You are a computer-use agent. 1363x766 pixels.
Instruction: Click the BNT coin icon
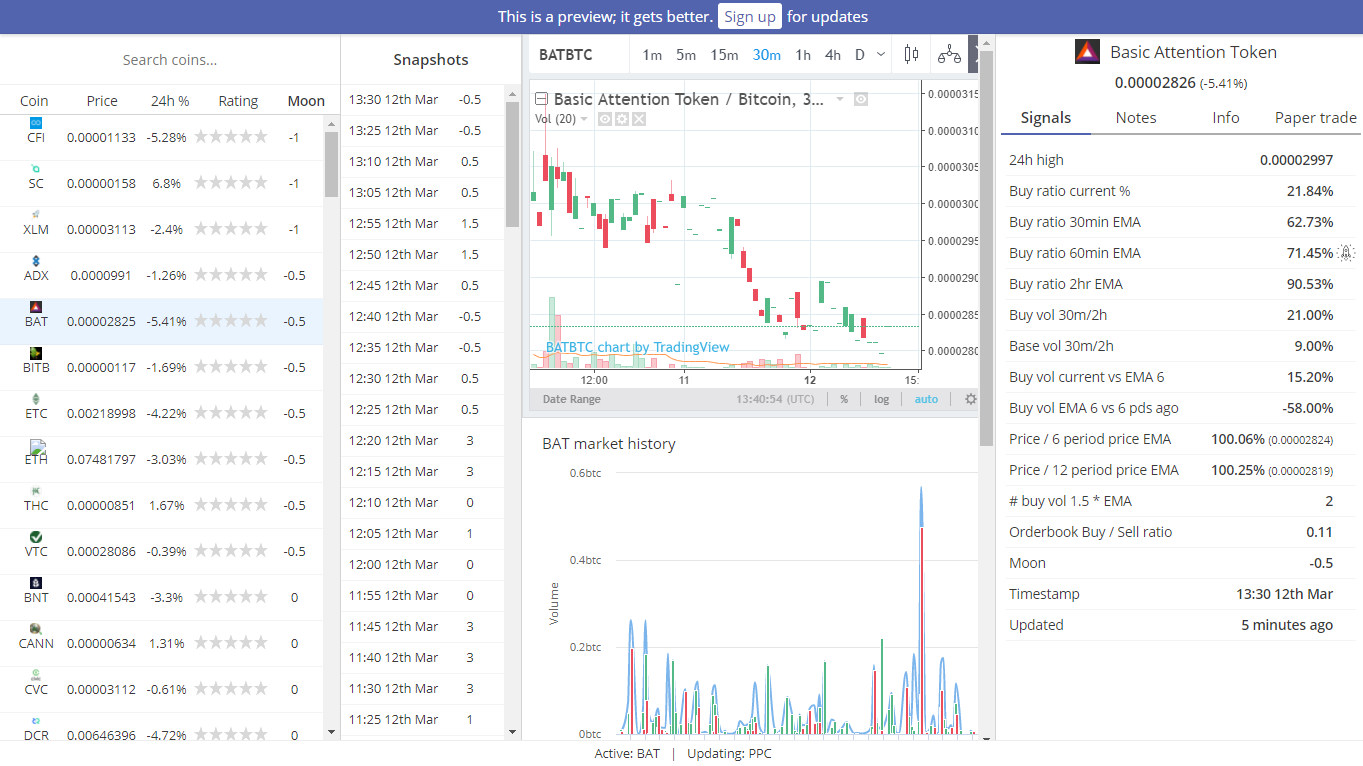36,582
